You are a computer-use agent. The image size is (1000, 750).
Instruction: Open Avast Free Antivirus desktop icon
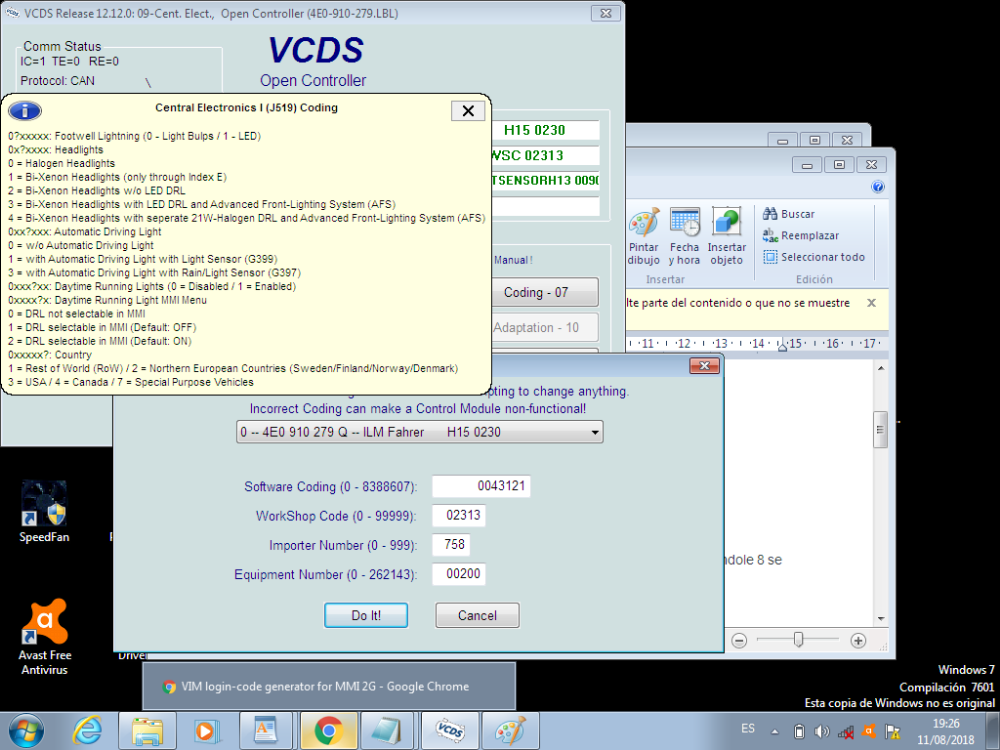pyautogui.click(x=44, y=637)
